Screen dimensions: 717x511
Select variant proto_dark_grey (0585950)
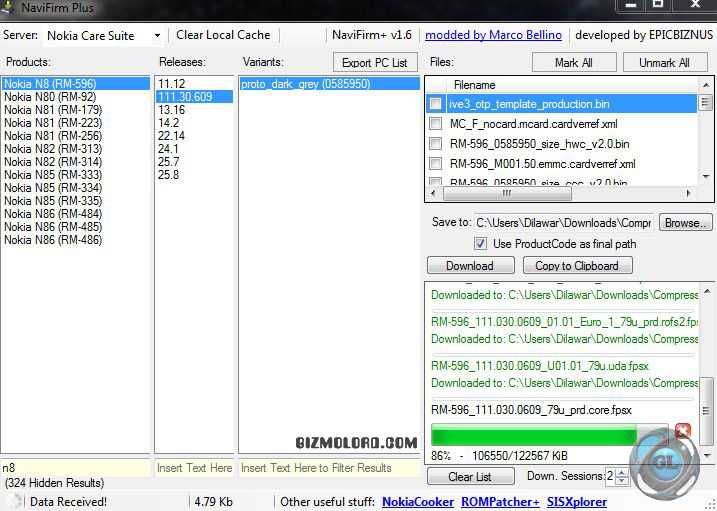[x=329, y=84]
